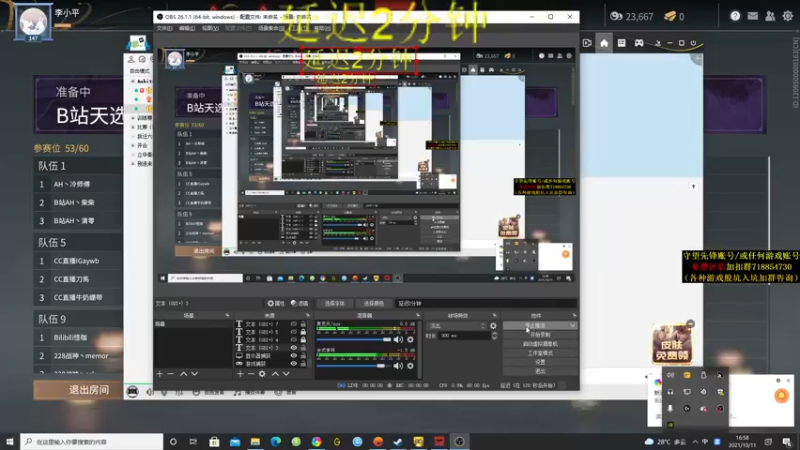Adjust the 300 ms duration stepper arrows
The image size is (800, 450).
494,336
